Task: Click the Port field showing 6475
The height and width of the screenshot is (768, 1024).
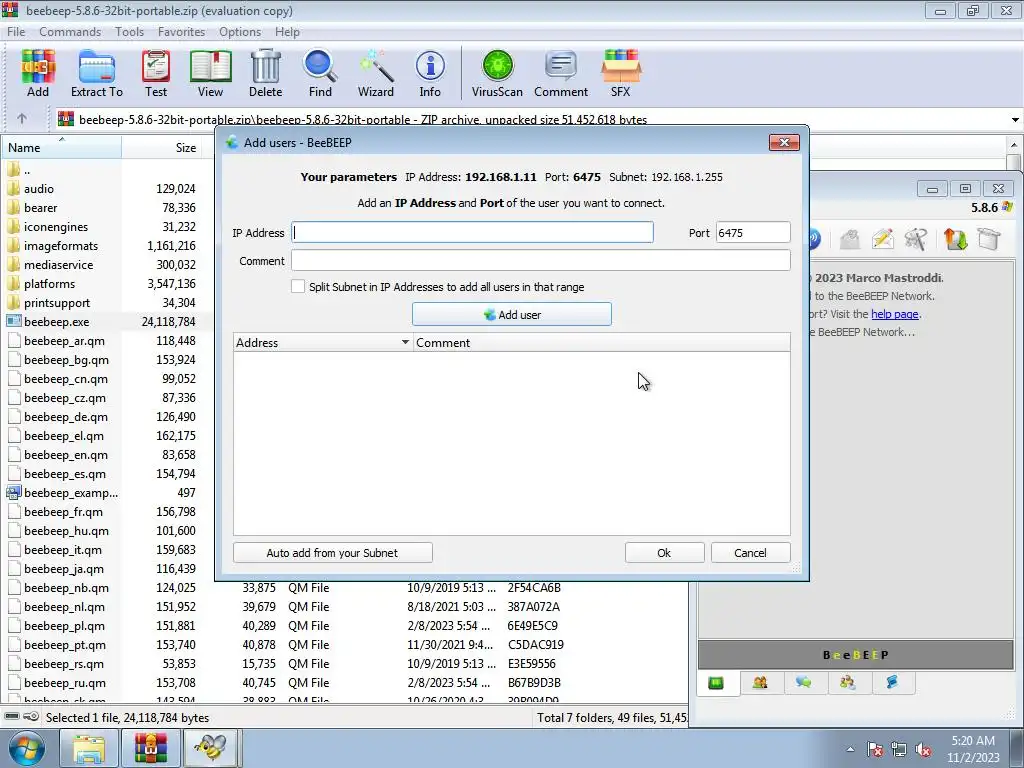Action: click(x=753, y=232)
